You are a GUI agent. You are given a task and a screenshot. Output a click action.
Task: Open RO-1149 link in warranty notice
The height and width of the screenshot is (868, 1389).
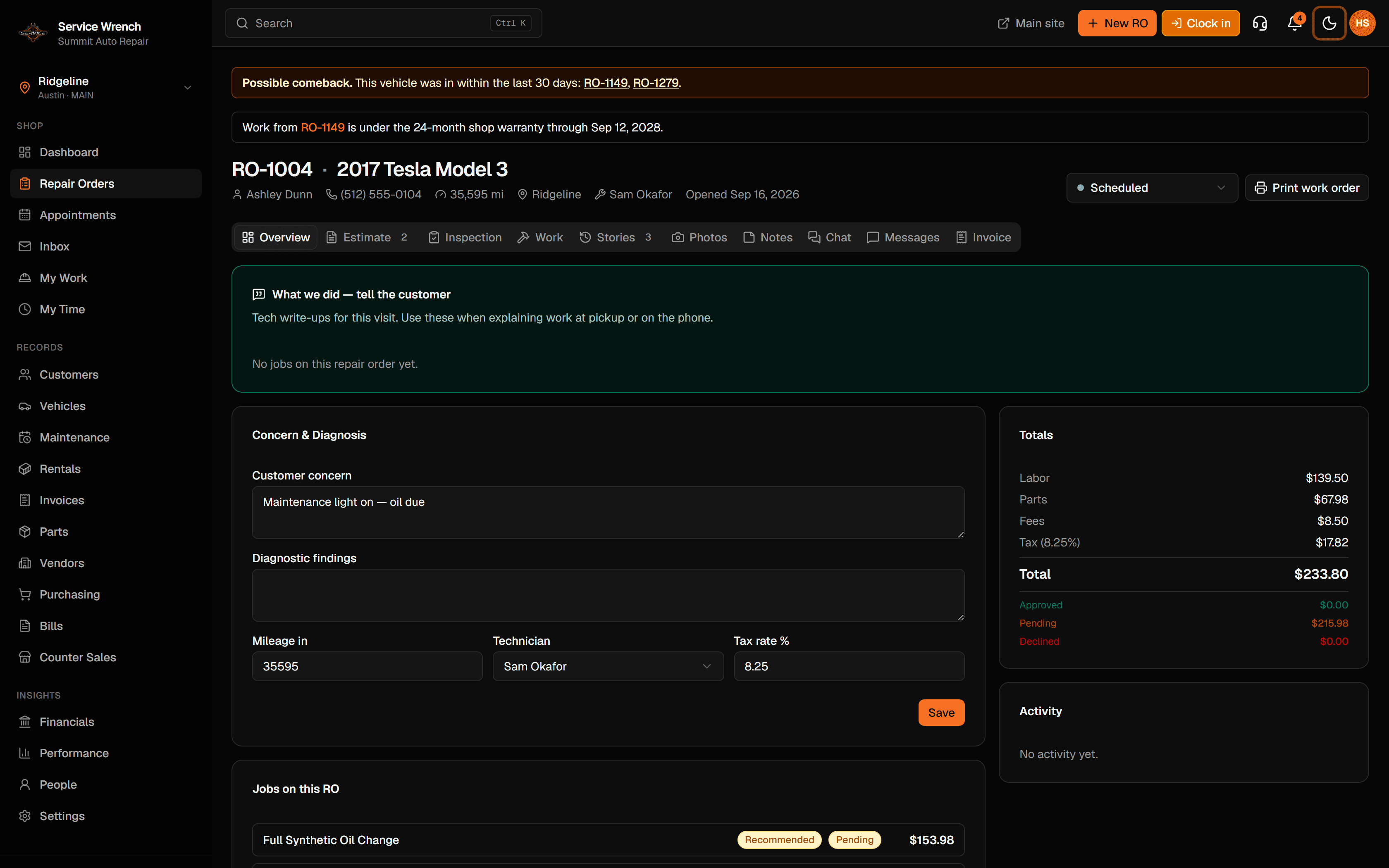click(322, 127)
